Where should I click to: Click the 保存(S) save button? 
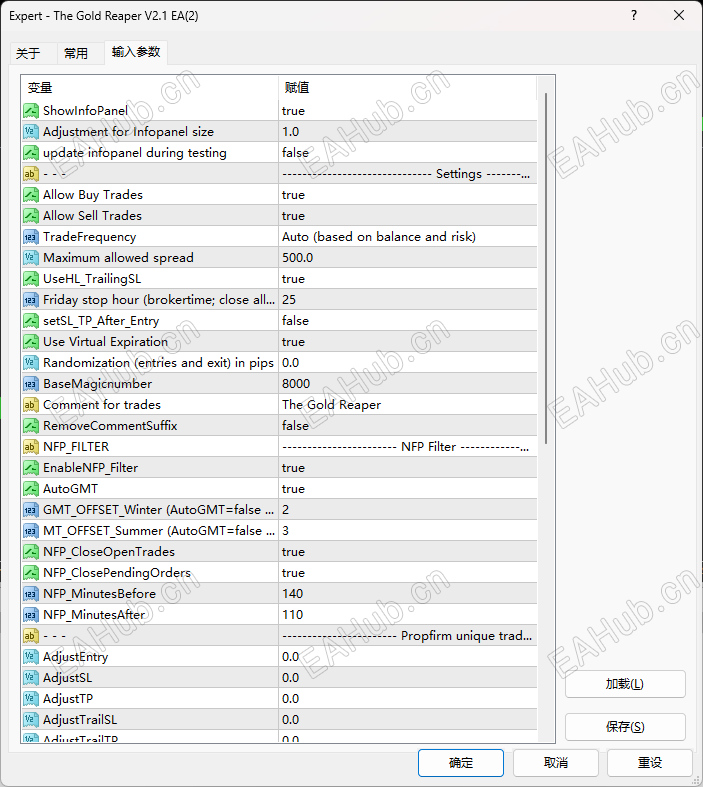pyautogui.click(x=625, y=727)
